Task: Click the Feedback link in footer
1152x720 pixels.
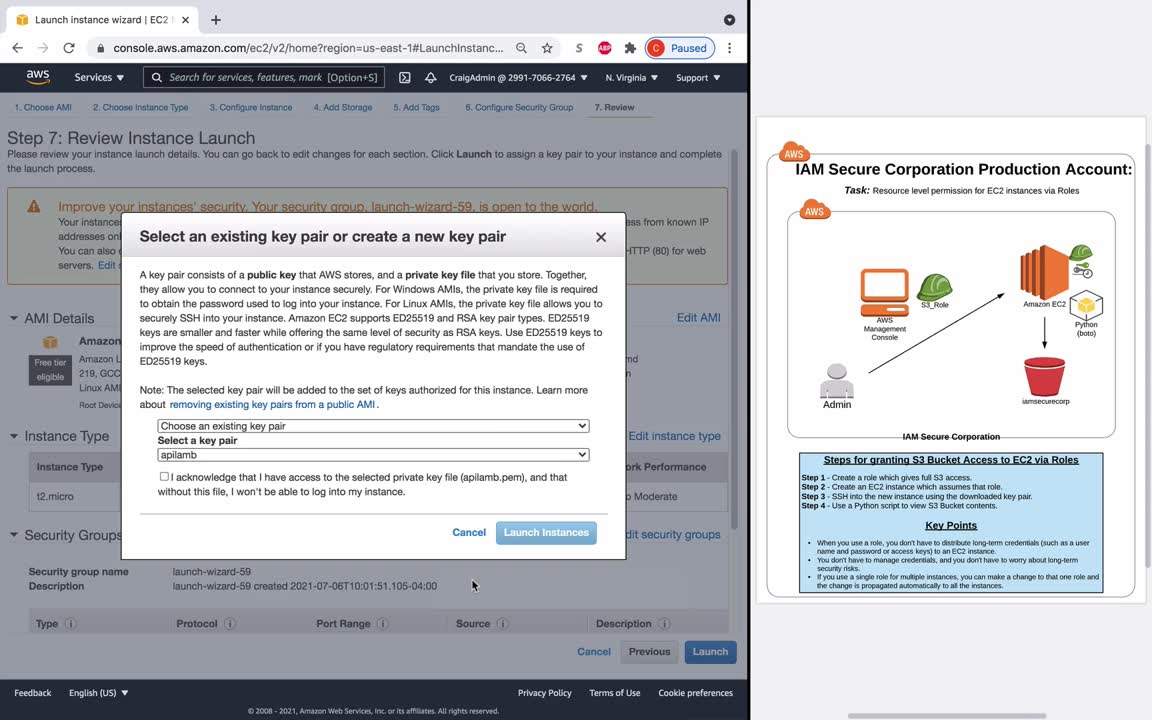Action: click(33, 693)
